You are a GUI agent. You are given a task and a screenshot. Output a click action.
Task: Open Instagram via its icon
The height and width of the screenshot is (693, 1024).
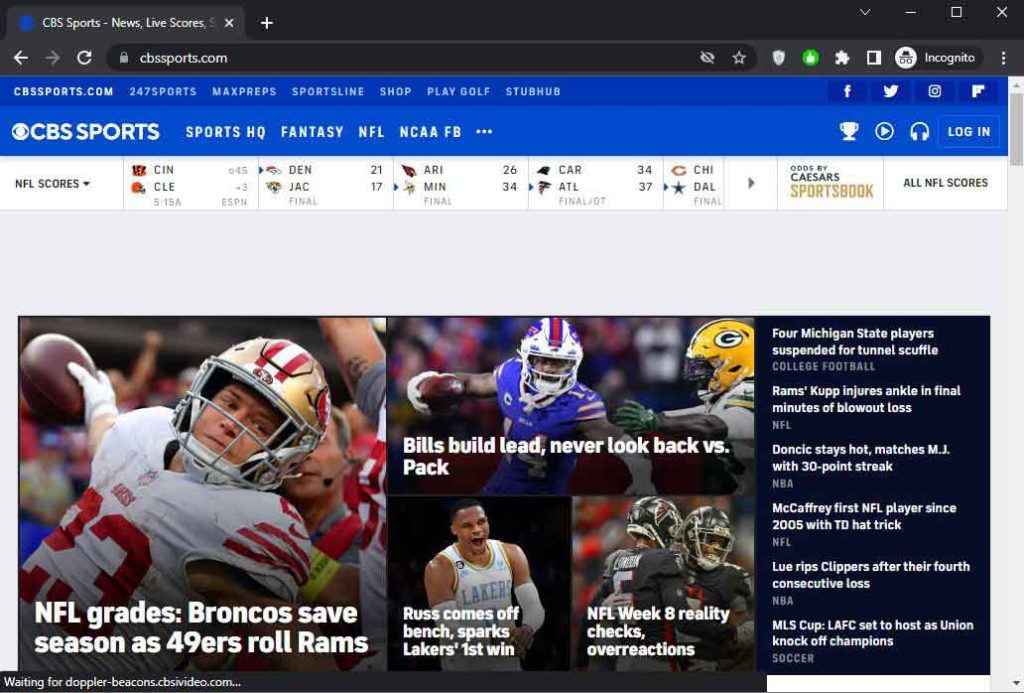tap(933, 90)
